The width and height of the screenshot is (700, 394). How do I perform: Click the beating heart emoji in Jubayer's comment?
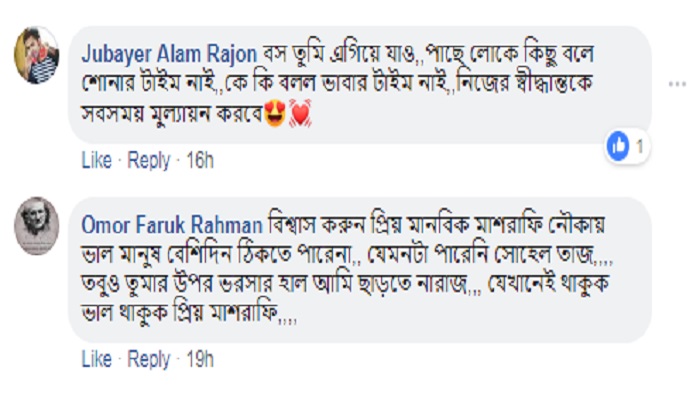(x=300, y=114)
